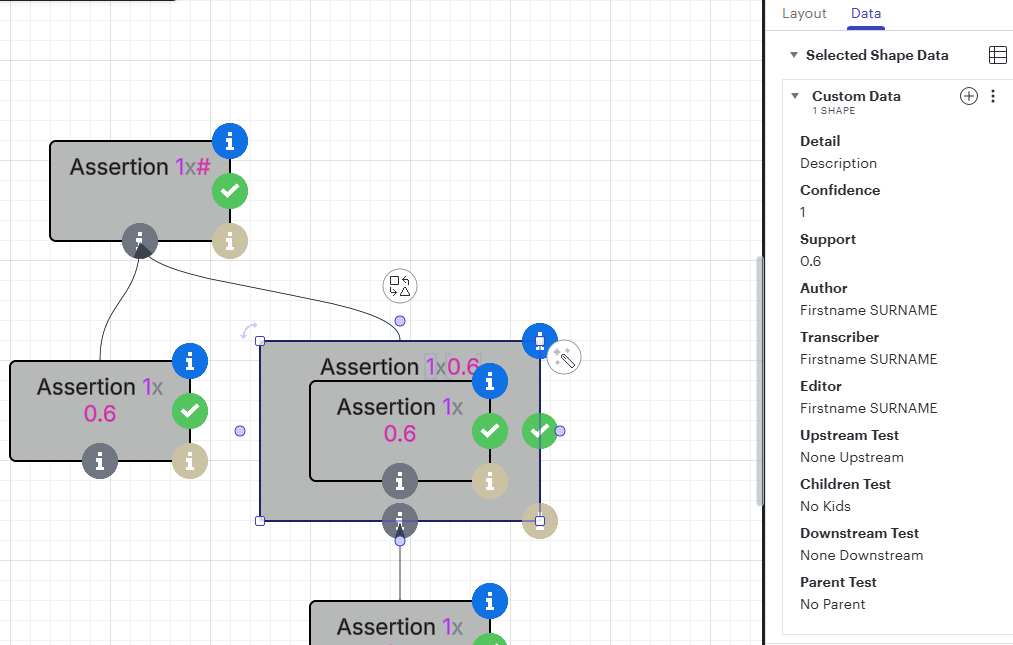Open Custom Data more options menu
Image resolution: width=1013 pixels, height=645 pixels.
coord(993,96)
